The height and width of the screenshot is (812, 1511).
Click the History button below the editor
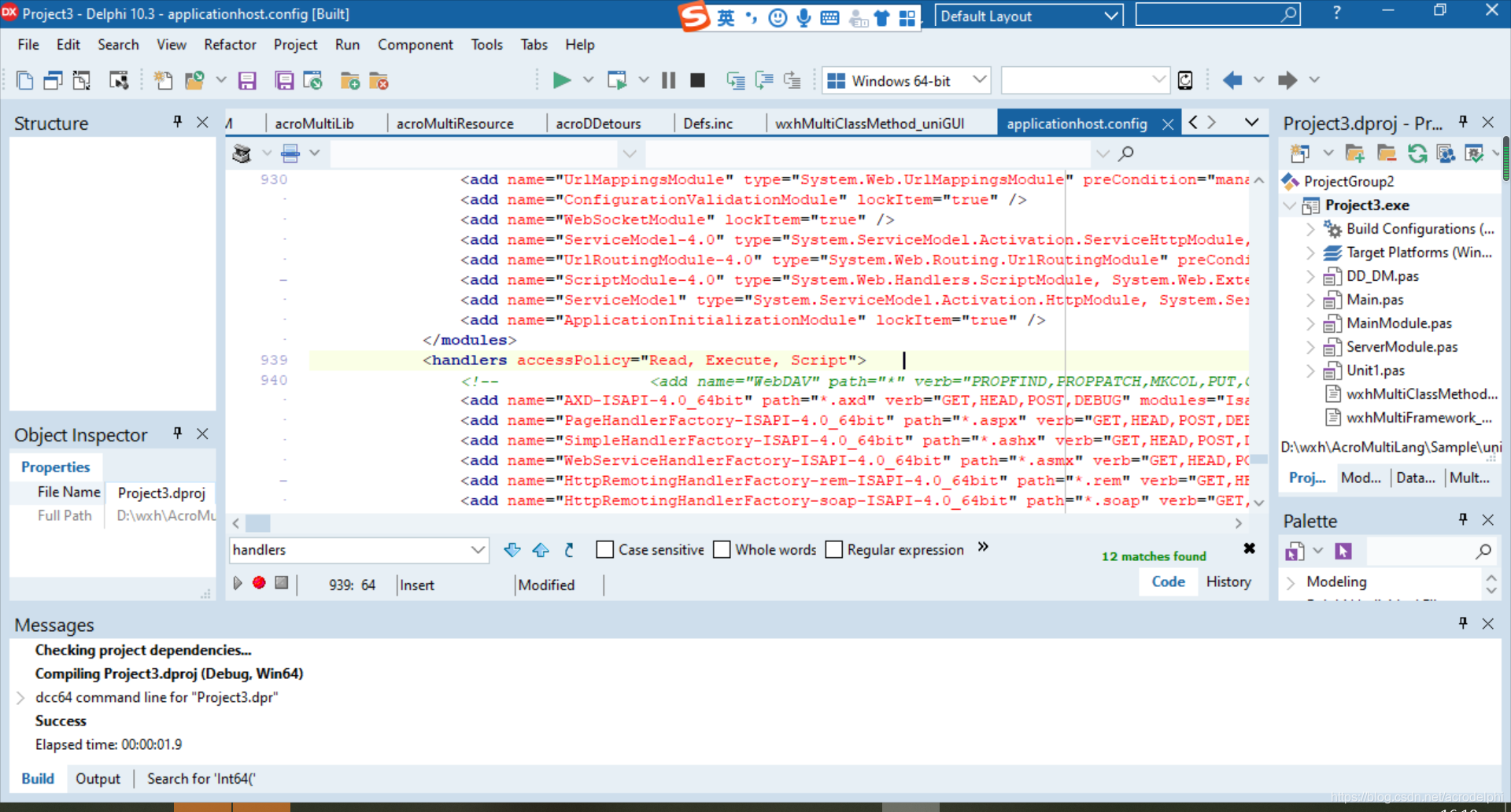click(x=1228, y=582)
